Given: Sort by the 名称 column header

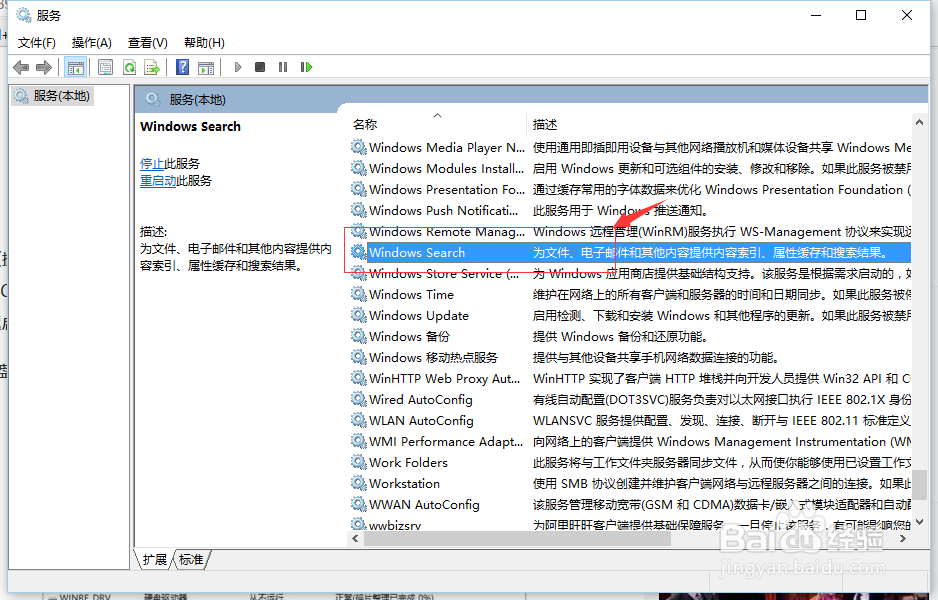Looking at the screenshot, I should [x=364, y=124].
